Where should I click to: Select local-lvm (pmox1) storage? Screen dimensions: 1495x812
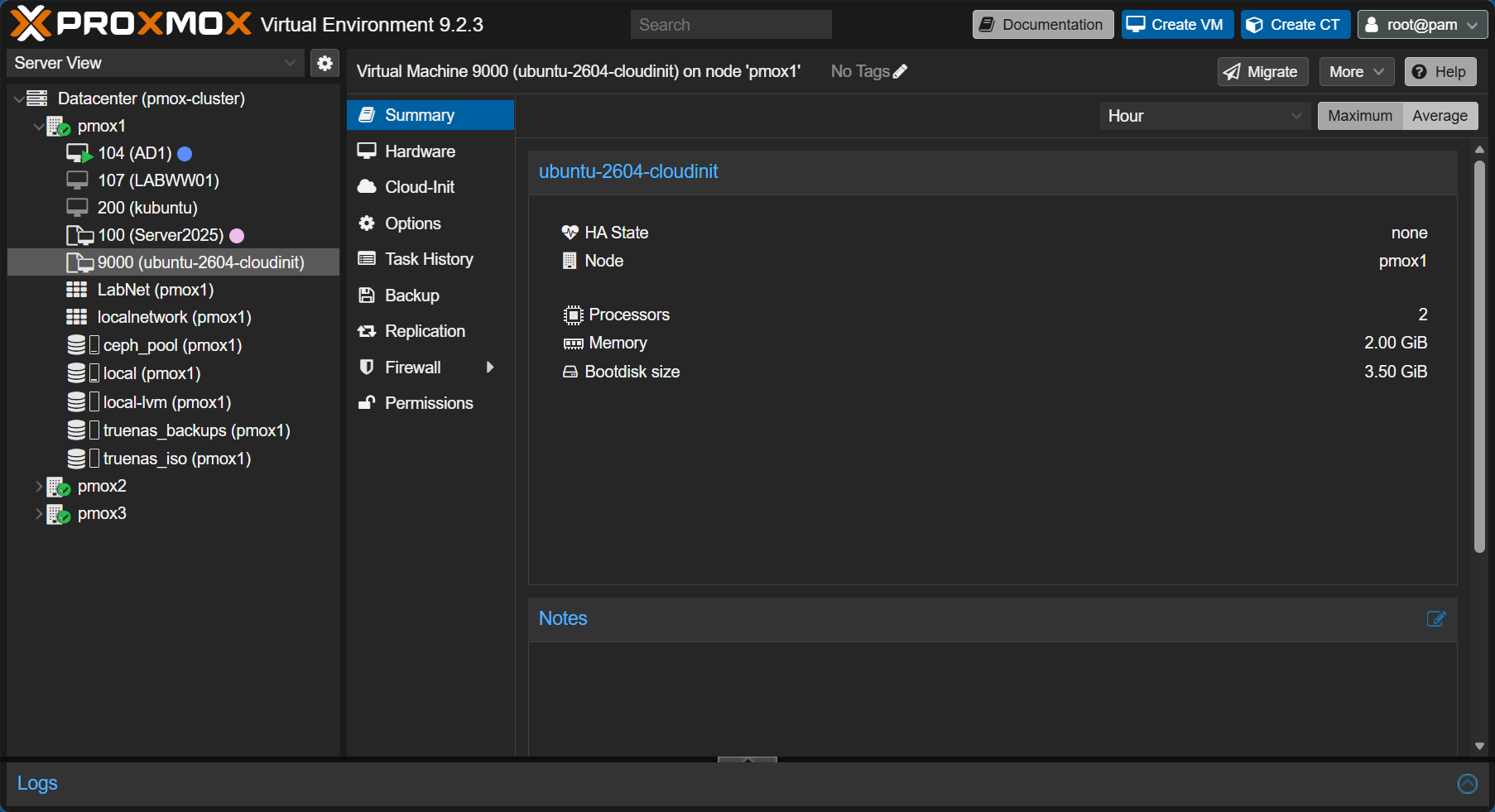173,402
